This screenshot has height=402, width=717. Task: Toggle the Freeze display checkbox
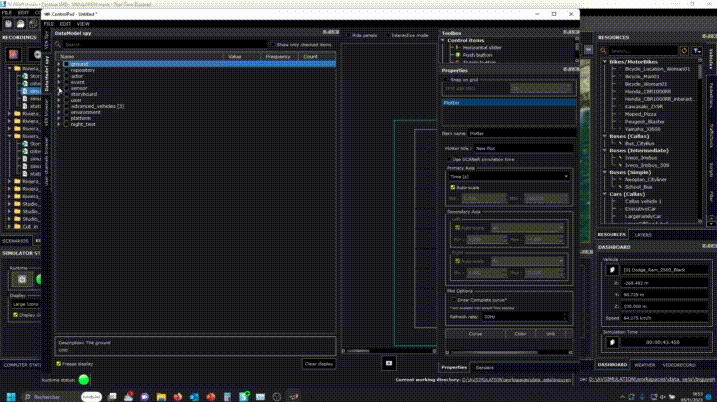click(x=59, y=364)
